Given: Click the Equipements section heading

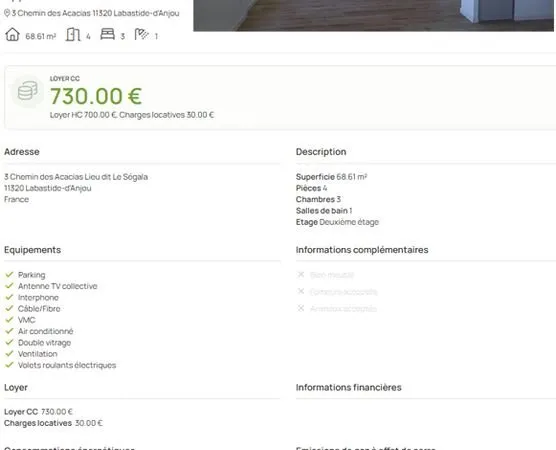Looking at the screenshot, I should point(33,250).
